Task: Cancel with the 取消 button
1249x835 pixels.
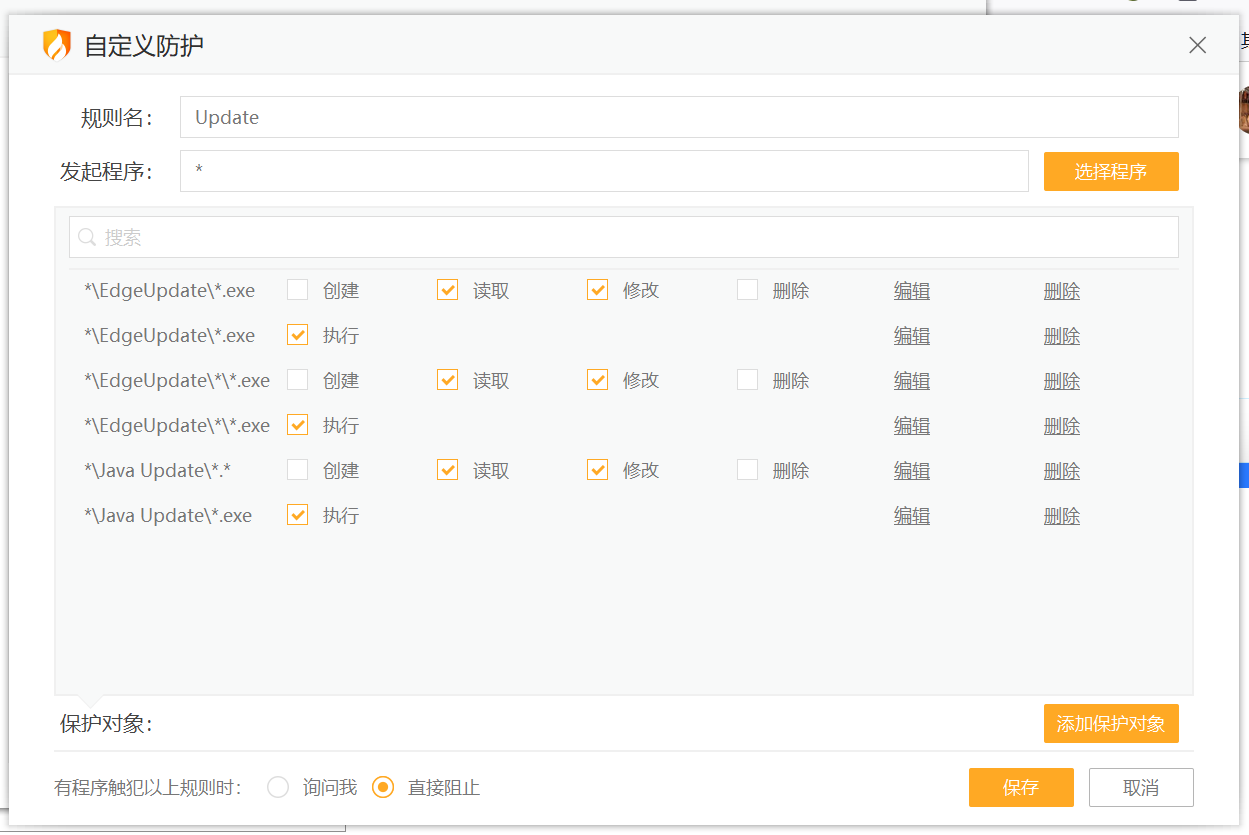Action: pyautogui.click(x=1140, y=787)
